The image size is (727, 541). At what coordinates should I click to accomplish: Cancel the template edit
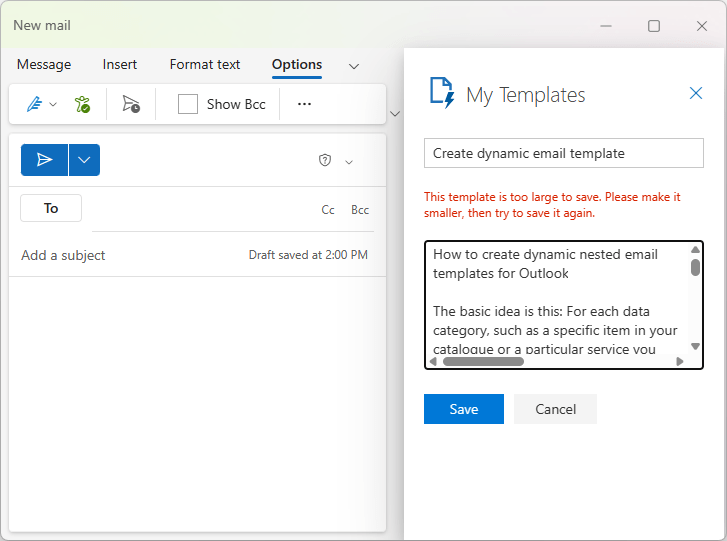tap(555, 409)
